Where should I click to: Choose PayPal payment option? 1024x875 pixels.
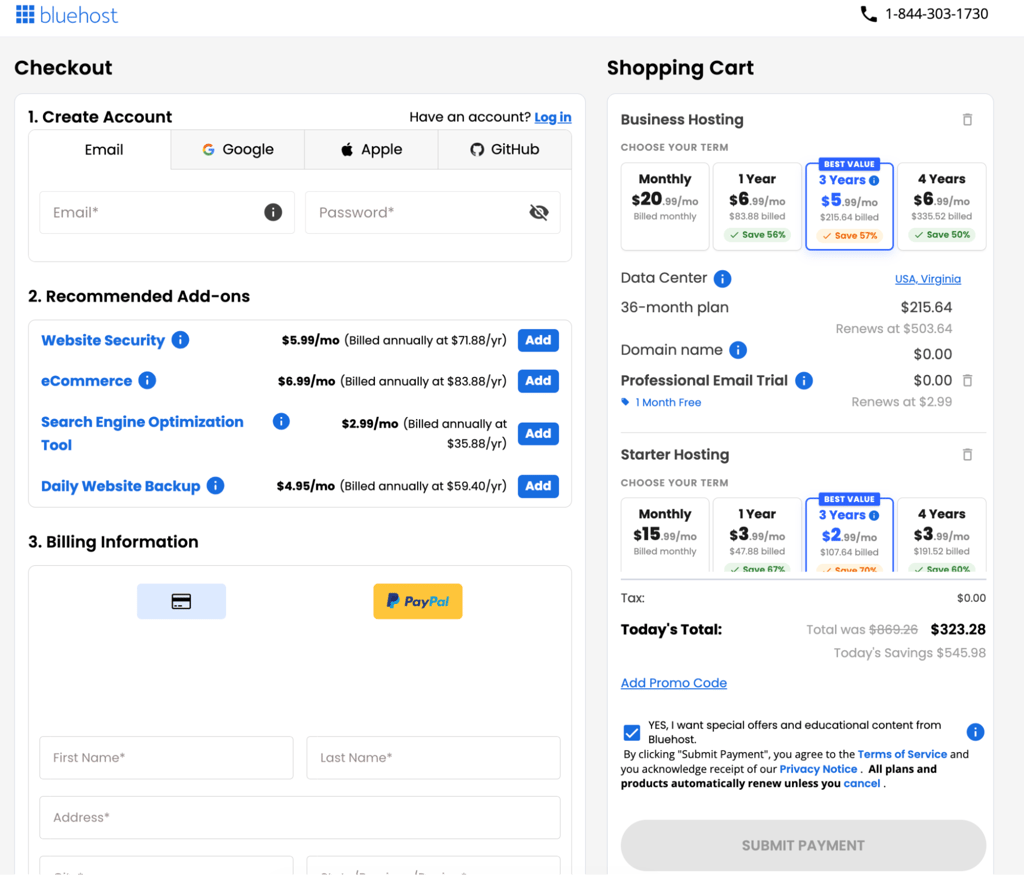coord(418,601)
